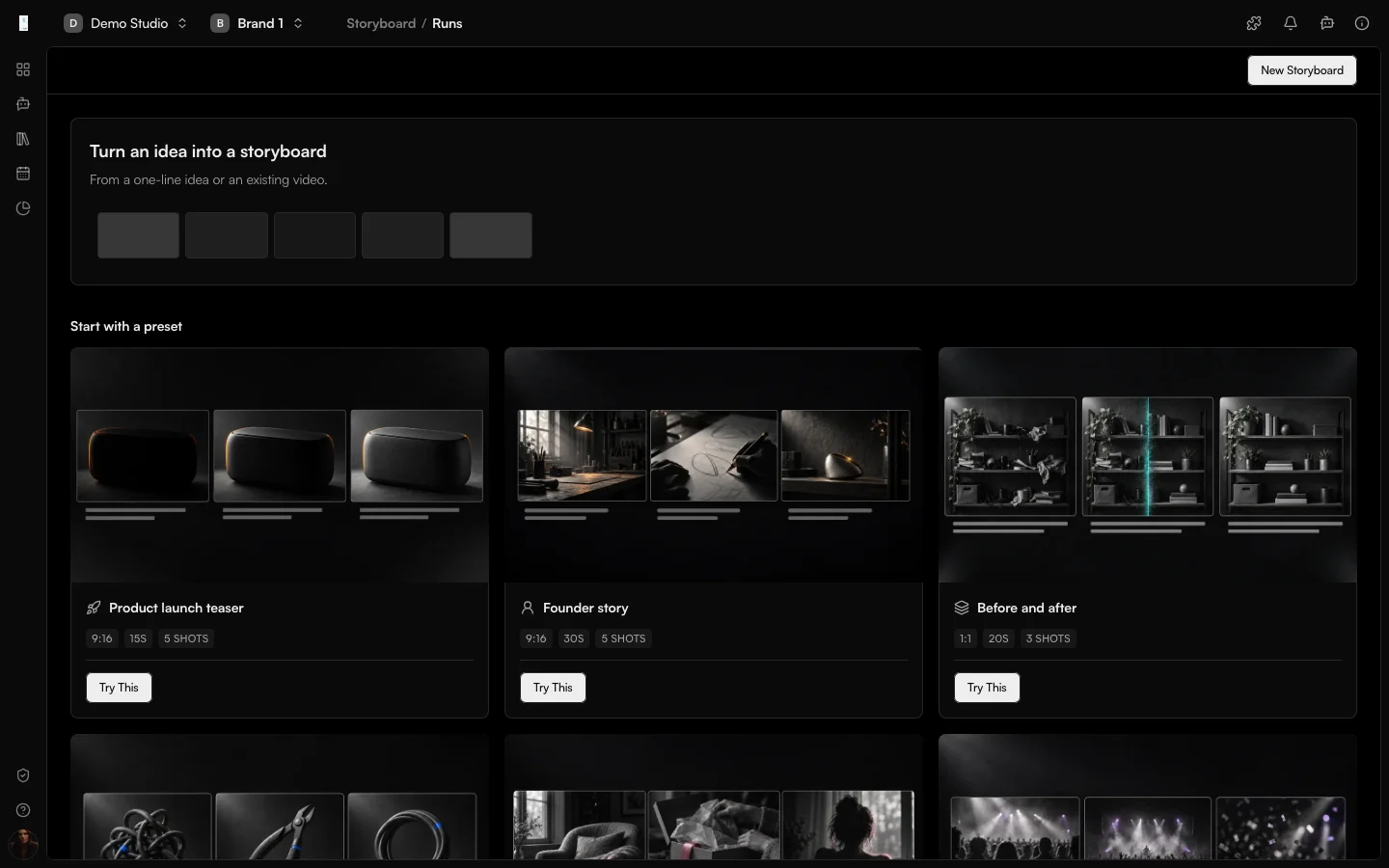Click the Founder story title
The height and width of the screenshot is (868, 1389).
[586, 608]
